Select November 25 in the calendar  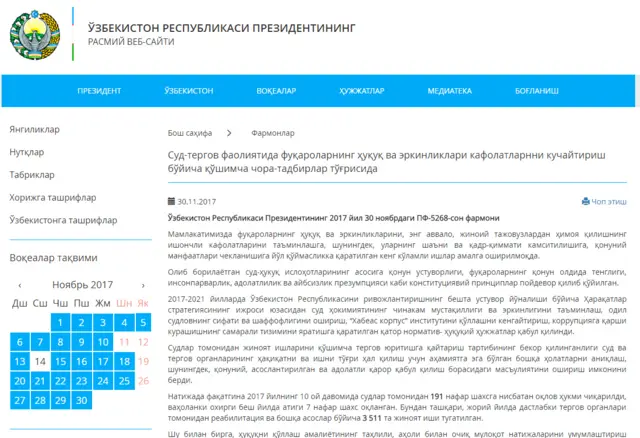[x=124, y=381]
